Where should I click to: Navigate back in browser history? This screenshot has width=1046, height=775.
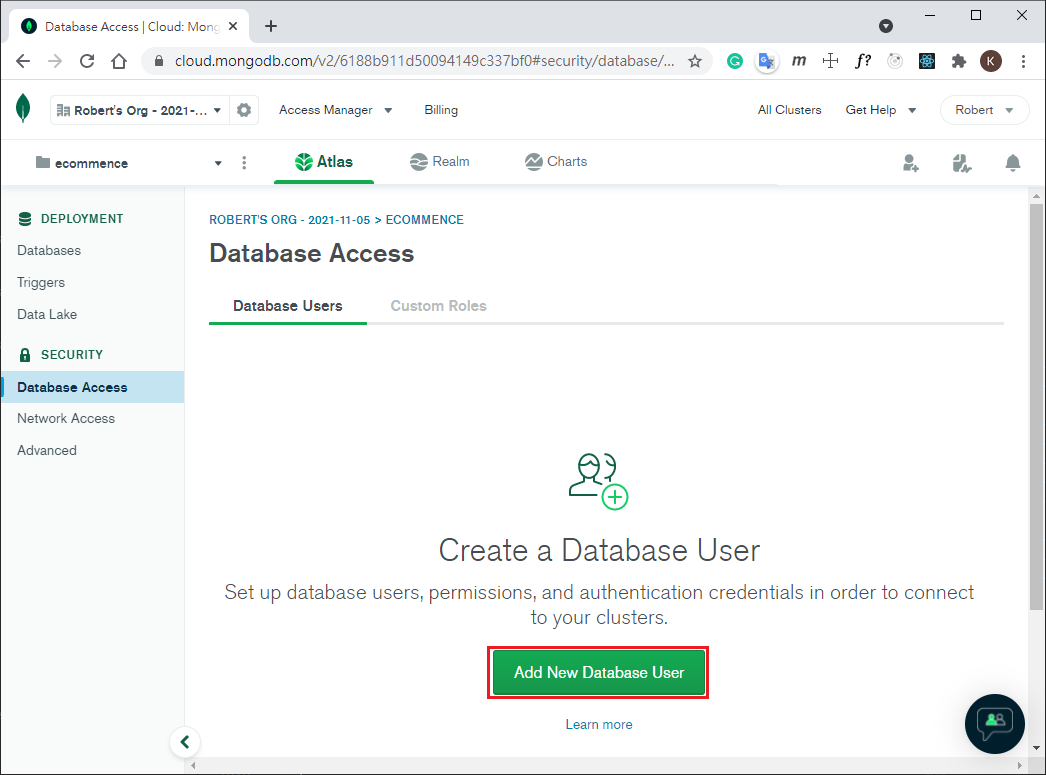(x=23, y=61)
